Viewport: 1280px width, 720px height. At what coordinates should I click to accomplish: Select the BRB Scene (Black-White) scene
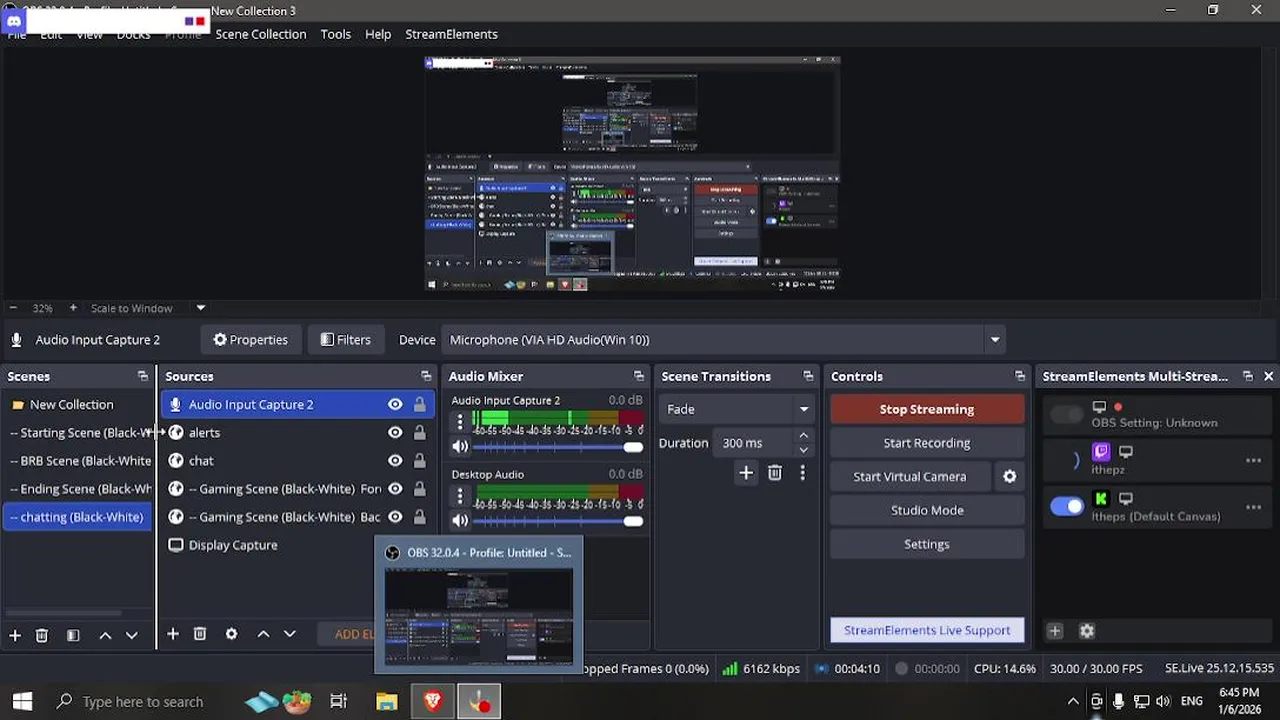78,461
